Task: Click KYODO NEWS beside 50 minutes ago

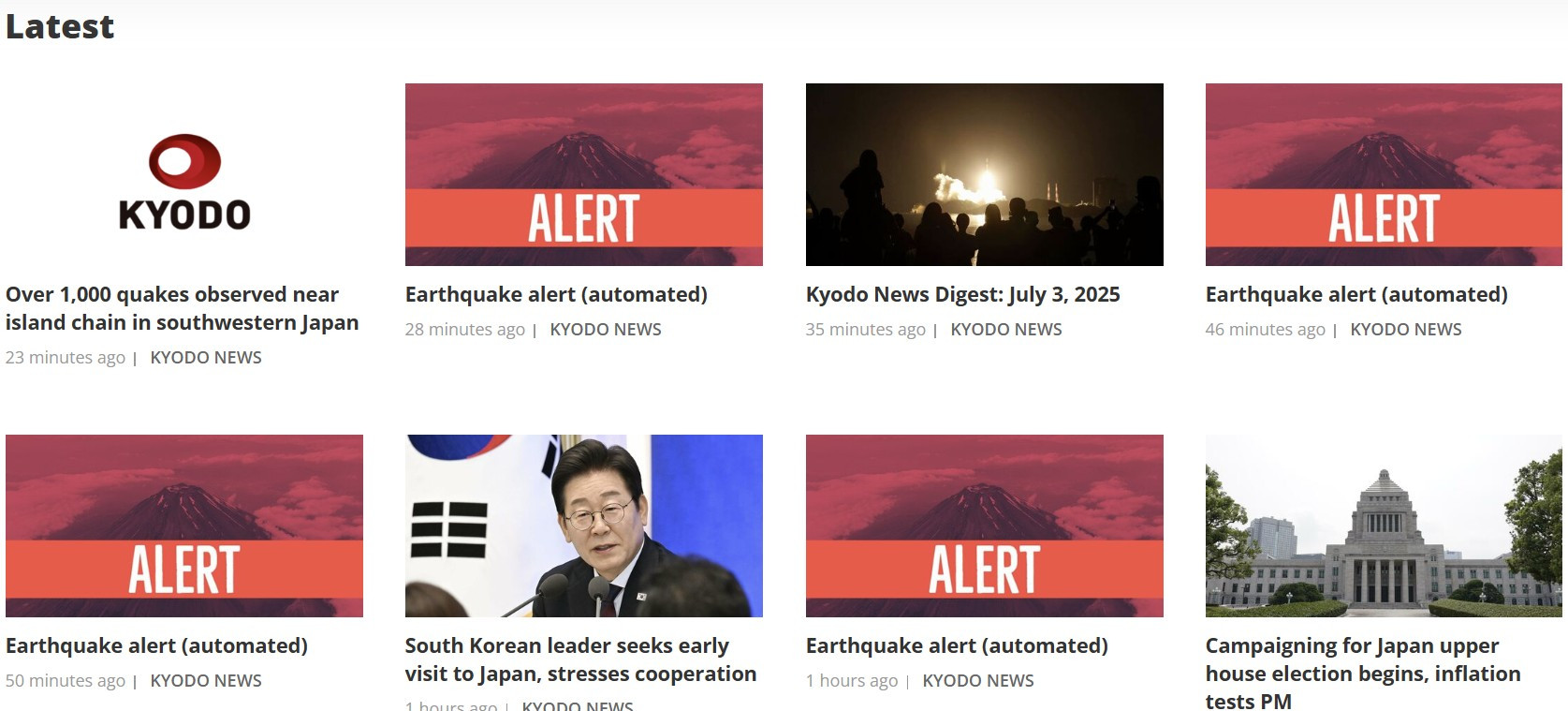Action: click(x=206, y=681)
